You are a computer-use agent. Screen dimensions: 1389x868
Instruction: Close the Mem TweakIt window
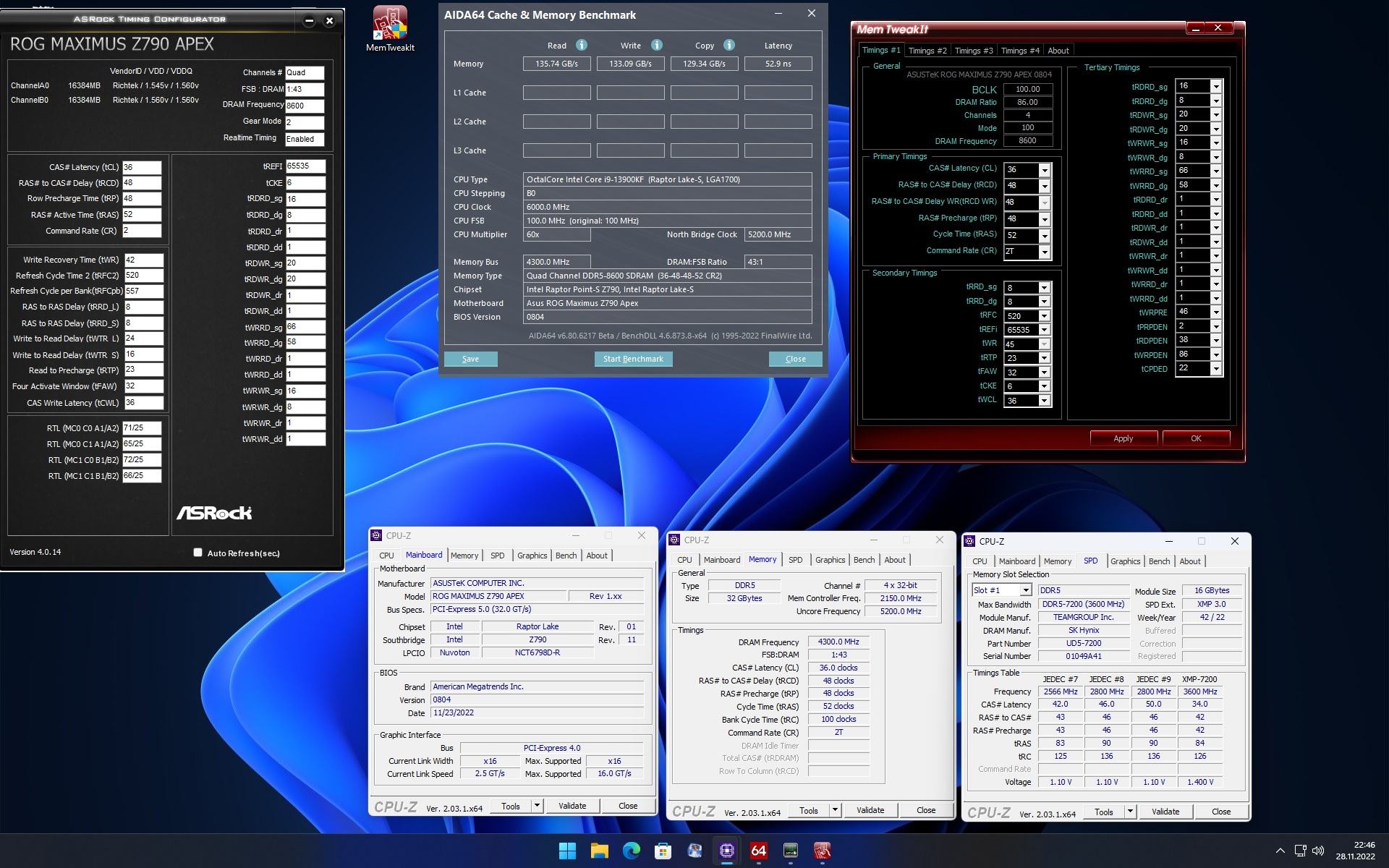(x=1219, y=28)
